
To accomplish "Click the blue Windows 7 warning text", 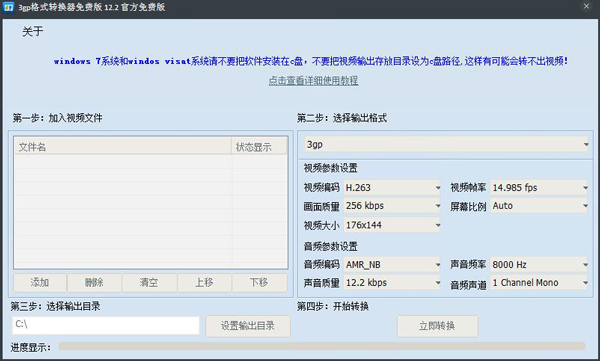I will point(311,61).
